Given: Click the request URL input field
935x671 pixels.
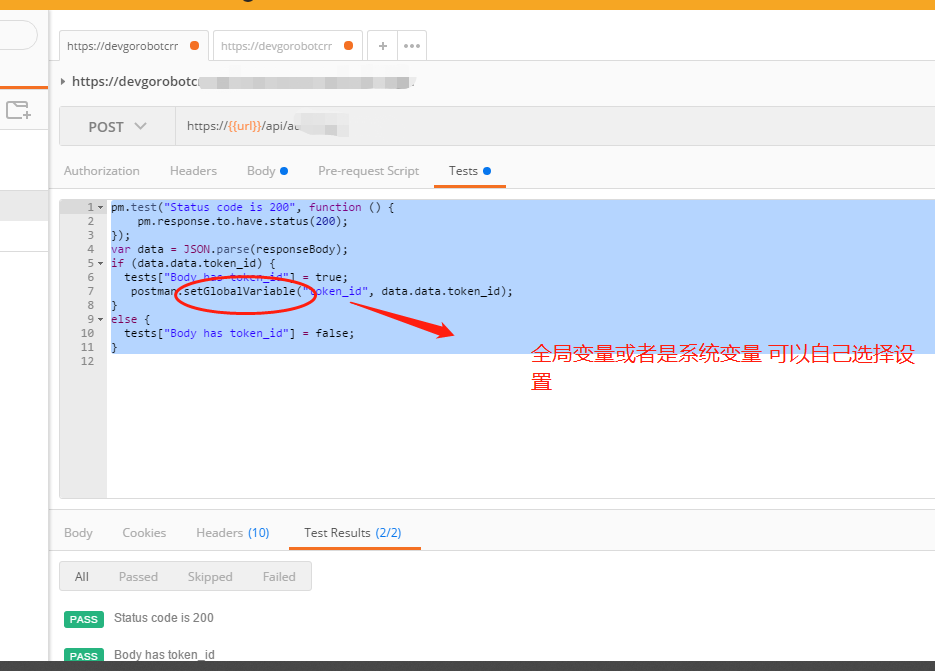Looking at the screenshot, I should click(x=555, y=126).
